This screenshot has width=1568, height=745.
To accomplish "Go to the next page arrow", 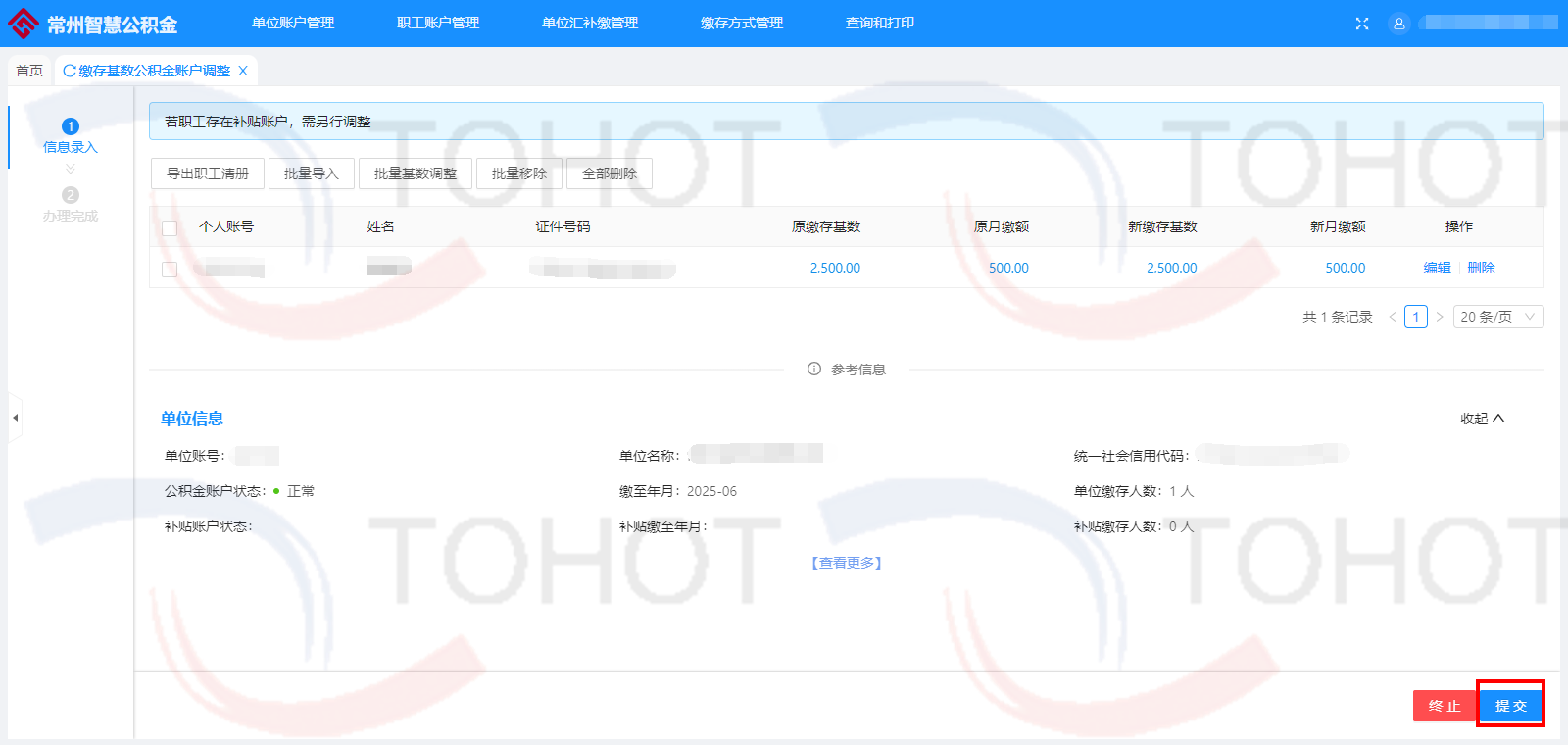I will click(x=1439, y=317).
